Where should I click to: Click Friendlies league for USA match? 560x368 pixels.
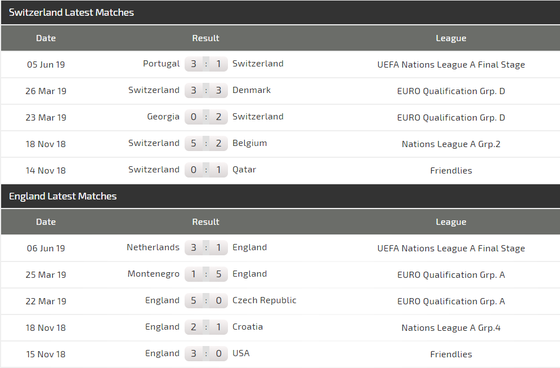(451, 354)
